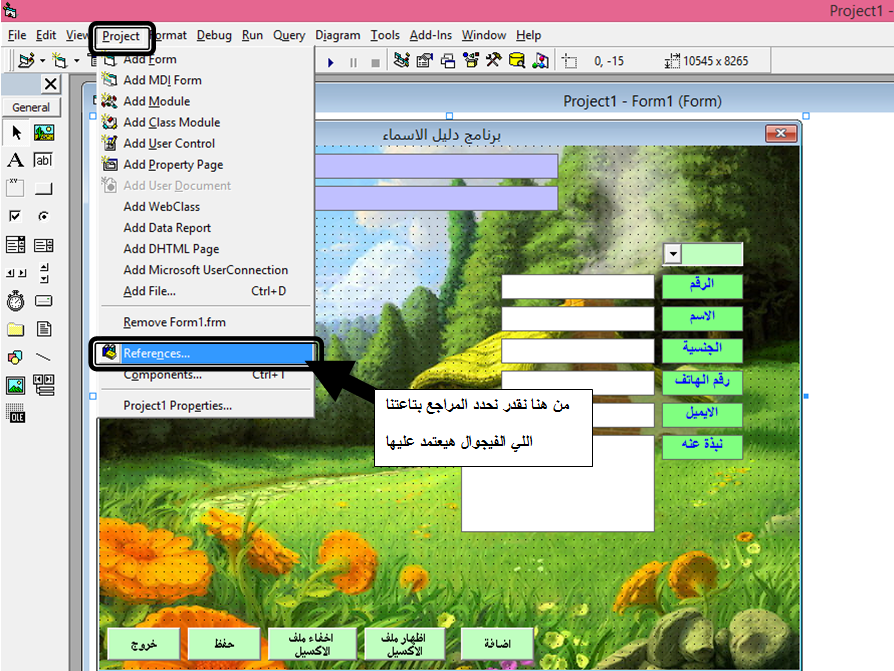Choose the Image control tool
This screenshot has height=671, width=894.
click(16, 385)
